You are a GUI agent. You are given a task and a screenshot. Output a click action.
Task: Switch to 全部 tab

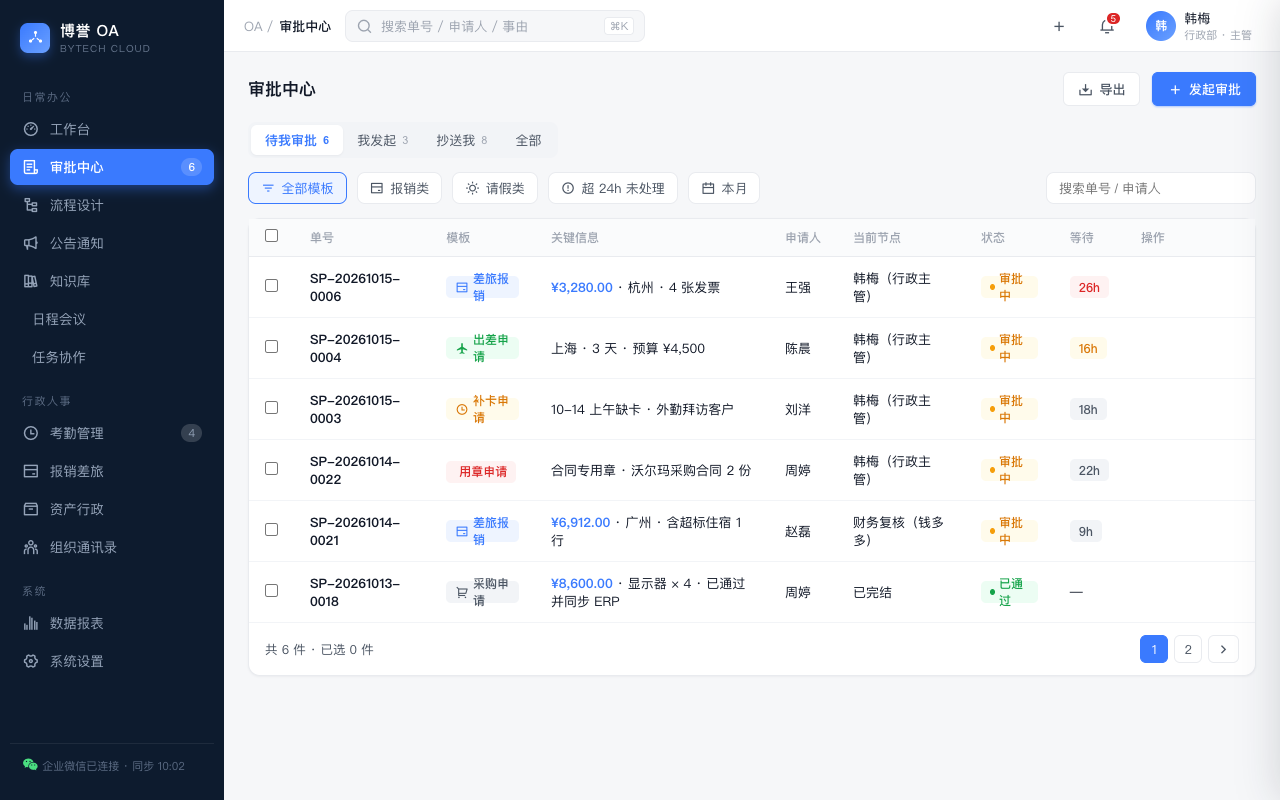tap(529, 140)
